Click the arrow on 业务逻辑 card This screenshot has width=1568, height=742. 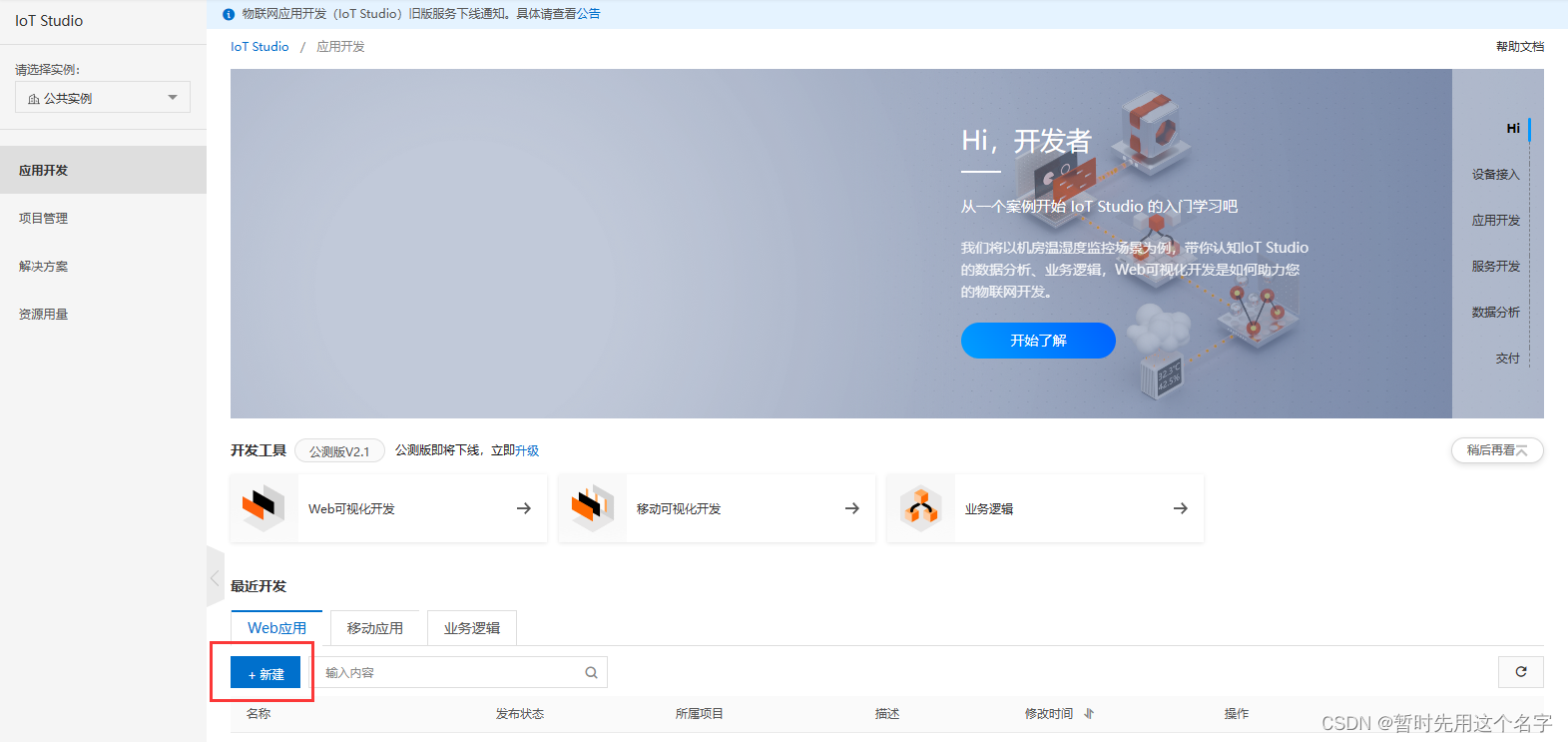point(1181,508)
